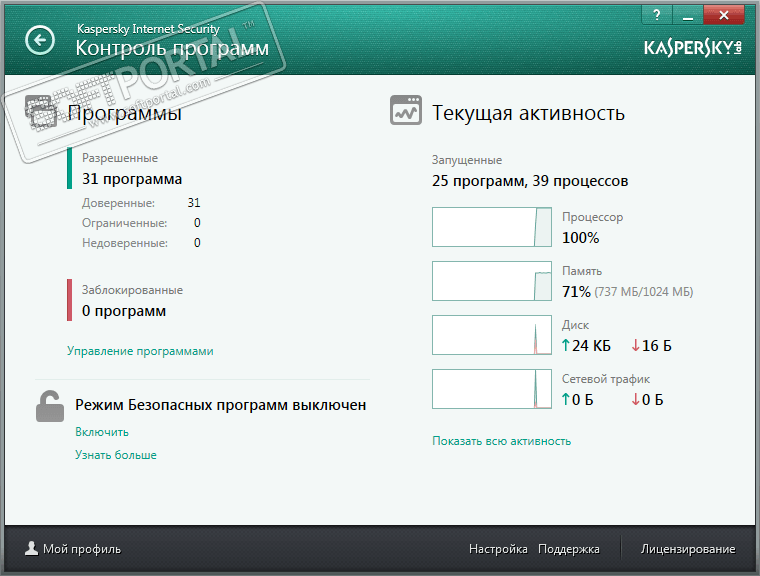Click the 'Контроль программ' title
This screenshot has height=576, width=760.
(x=172, y=48)
